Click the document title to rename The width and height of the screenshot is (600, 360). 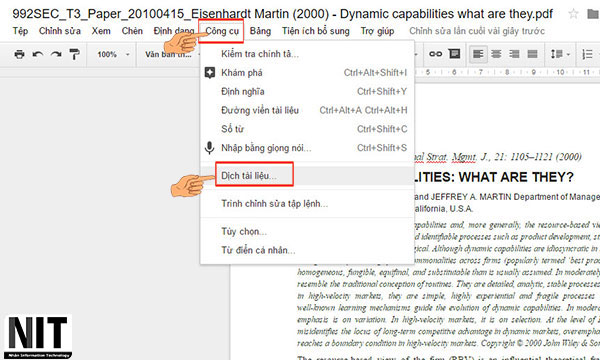click(x=282, y=14)
